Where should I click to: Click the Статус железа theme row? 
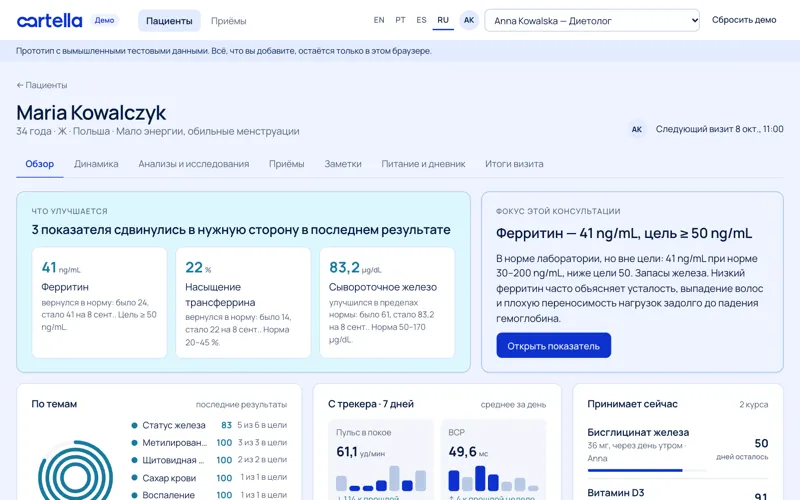coord(210,425)
